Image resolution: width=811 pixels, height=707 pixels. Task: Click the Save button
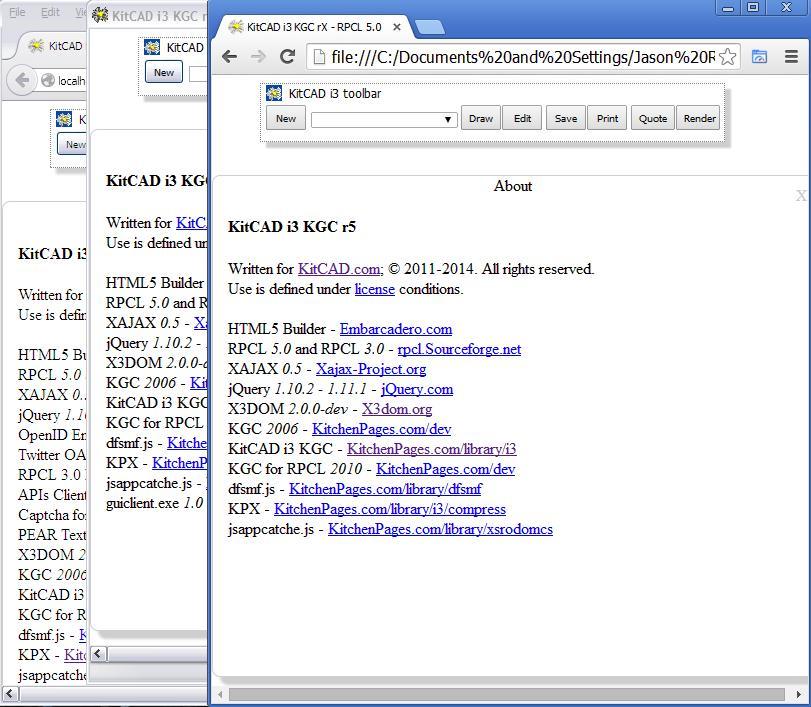[566, 118]
